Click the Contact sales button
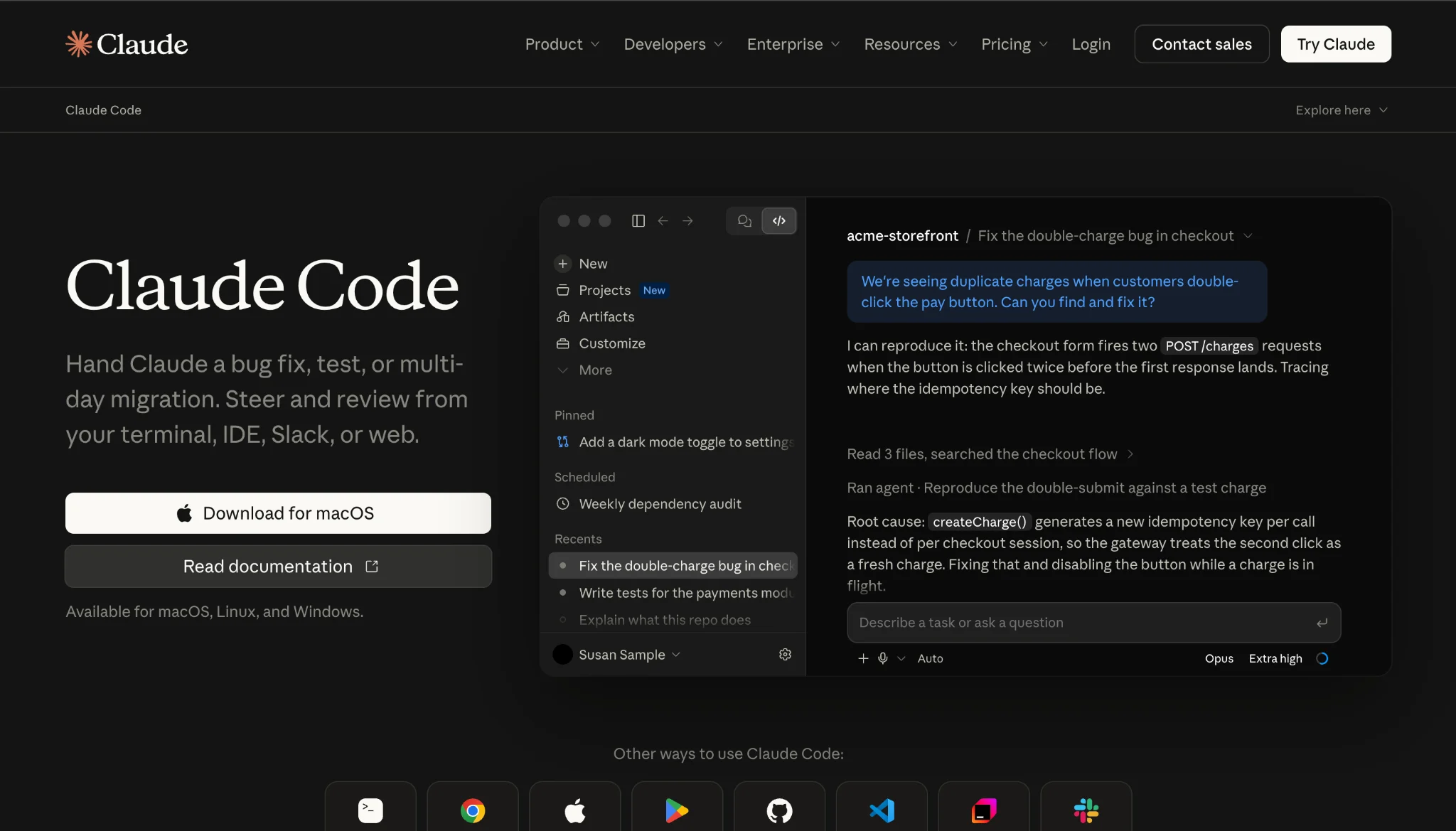The image size is (1456, 831). [x=1201, y=44]
